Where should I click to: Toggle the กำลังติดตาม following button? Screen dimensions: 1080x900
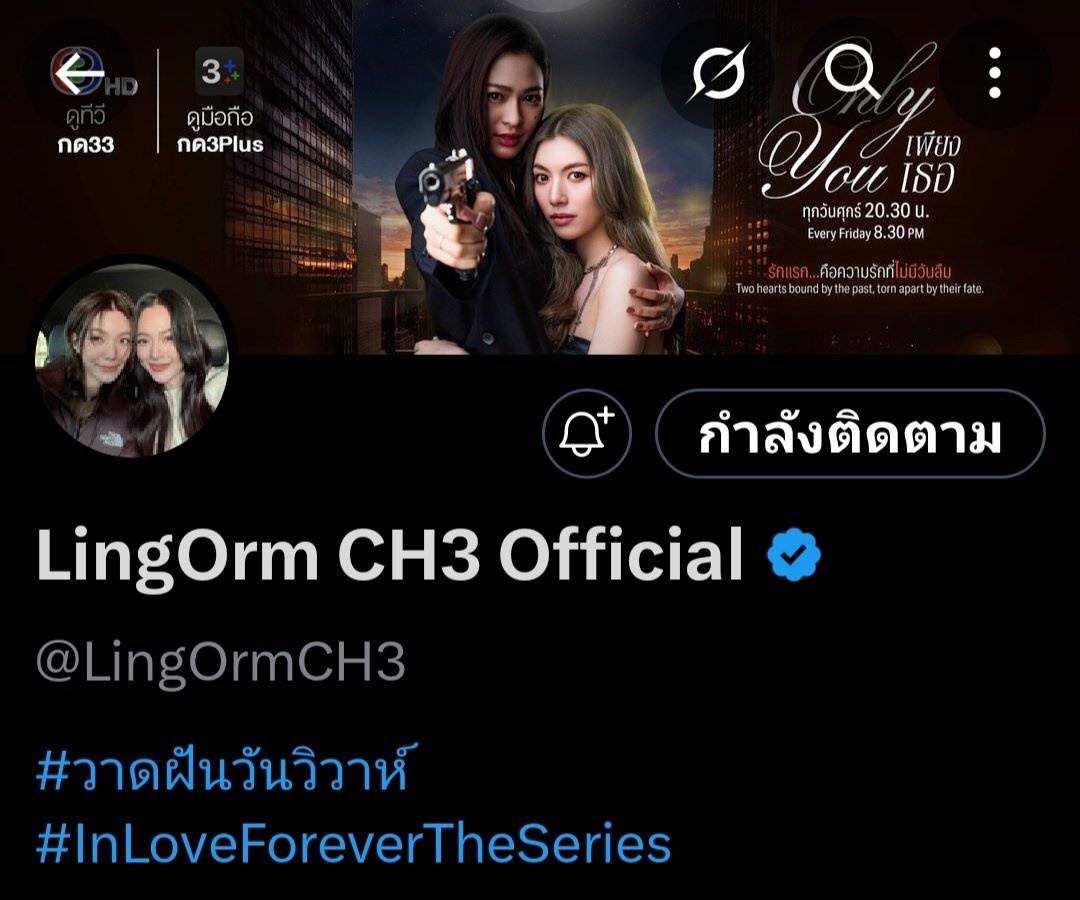click(x=850, y=434)
